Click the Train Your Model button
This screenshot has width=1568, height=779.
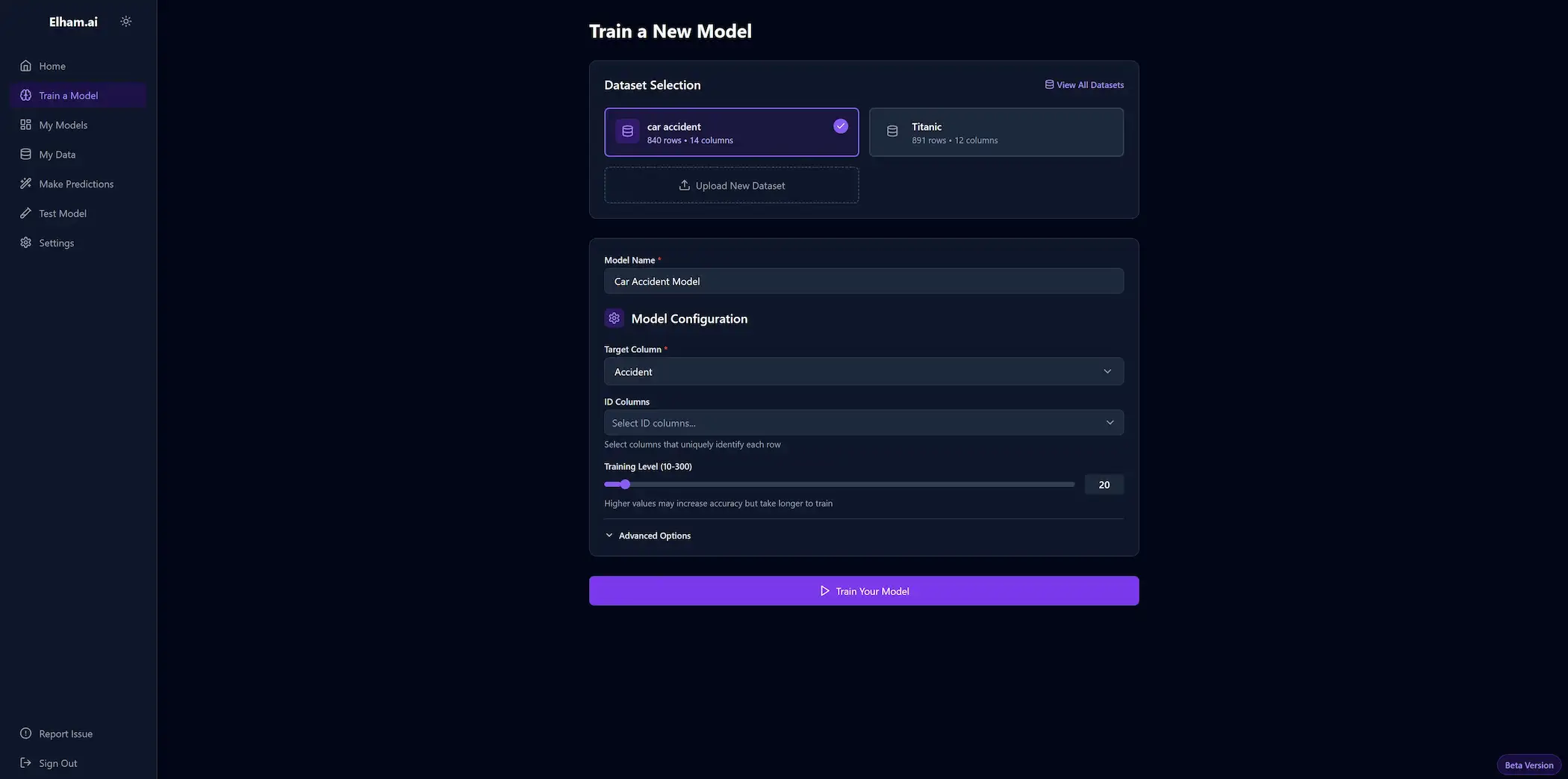click(863, 591)
